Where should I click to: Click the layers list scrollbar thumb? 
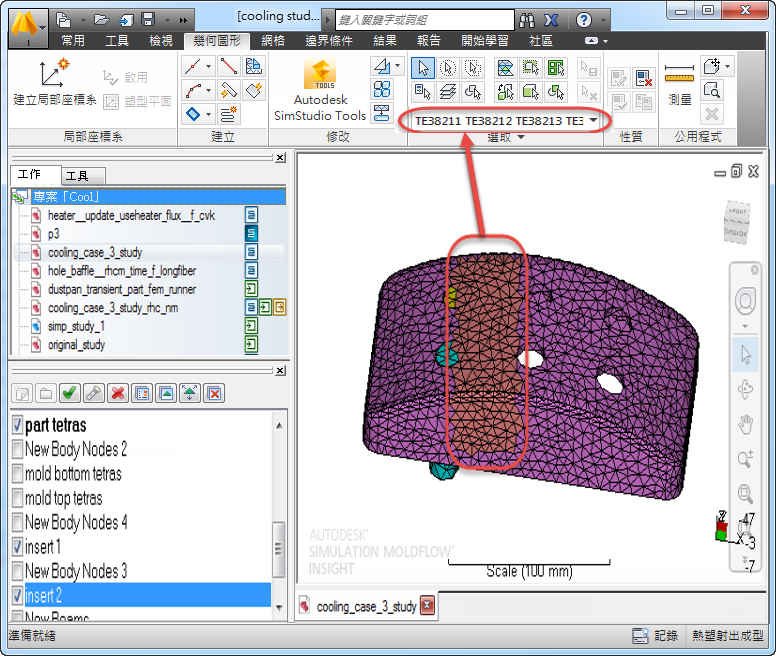[x=279, y=549]
